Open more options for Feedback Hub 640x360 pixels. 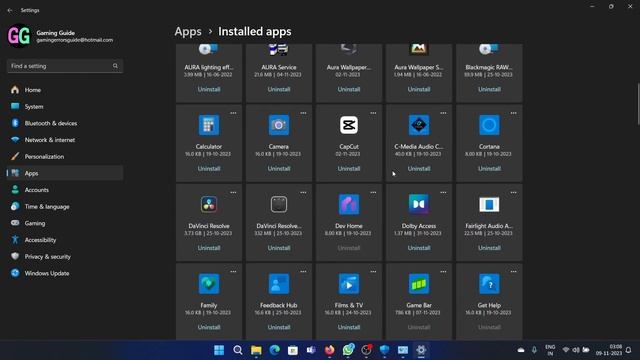click(x=303, y=271)
